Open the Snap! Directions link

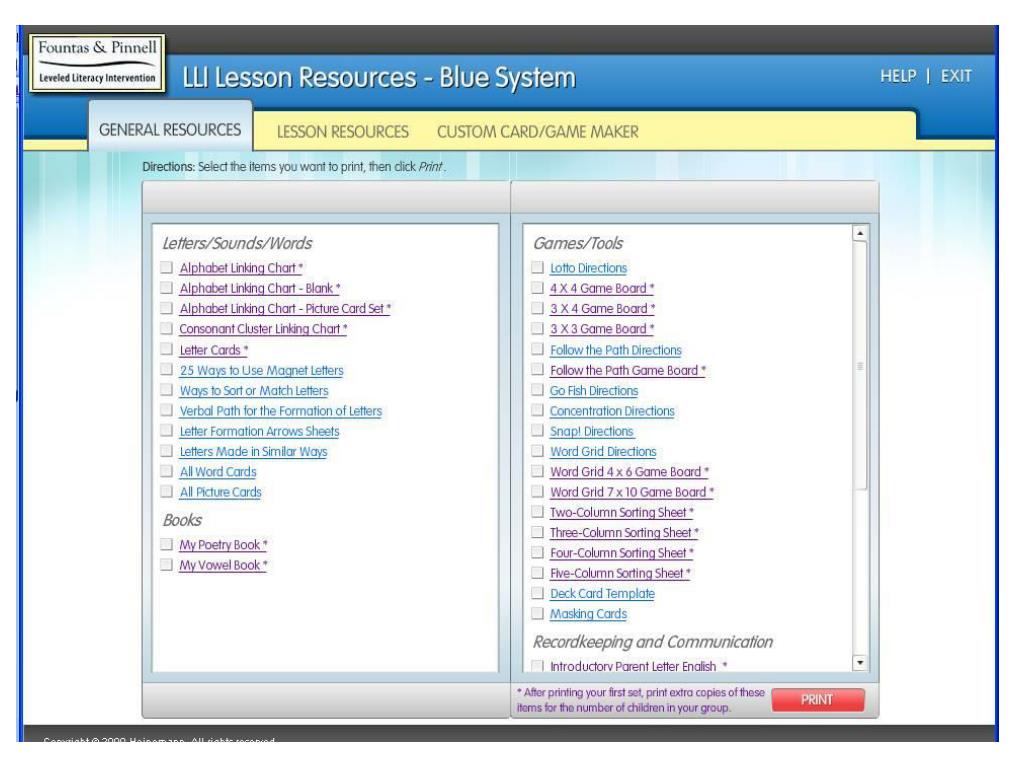click(x=592, y=431)
